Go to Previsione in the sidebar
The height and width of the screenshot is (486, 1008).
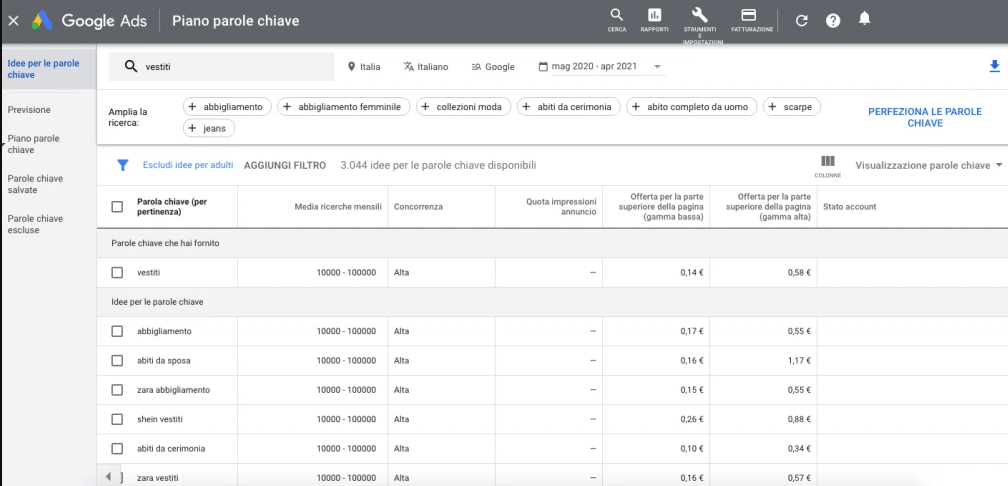pyautogui.click(x=29, y=110)
